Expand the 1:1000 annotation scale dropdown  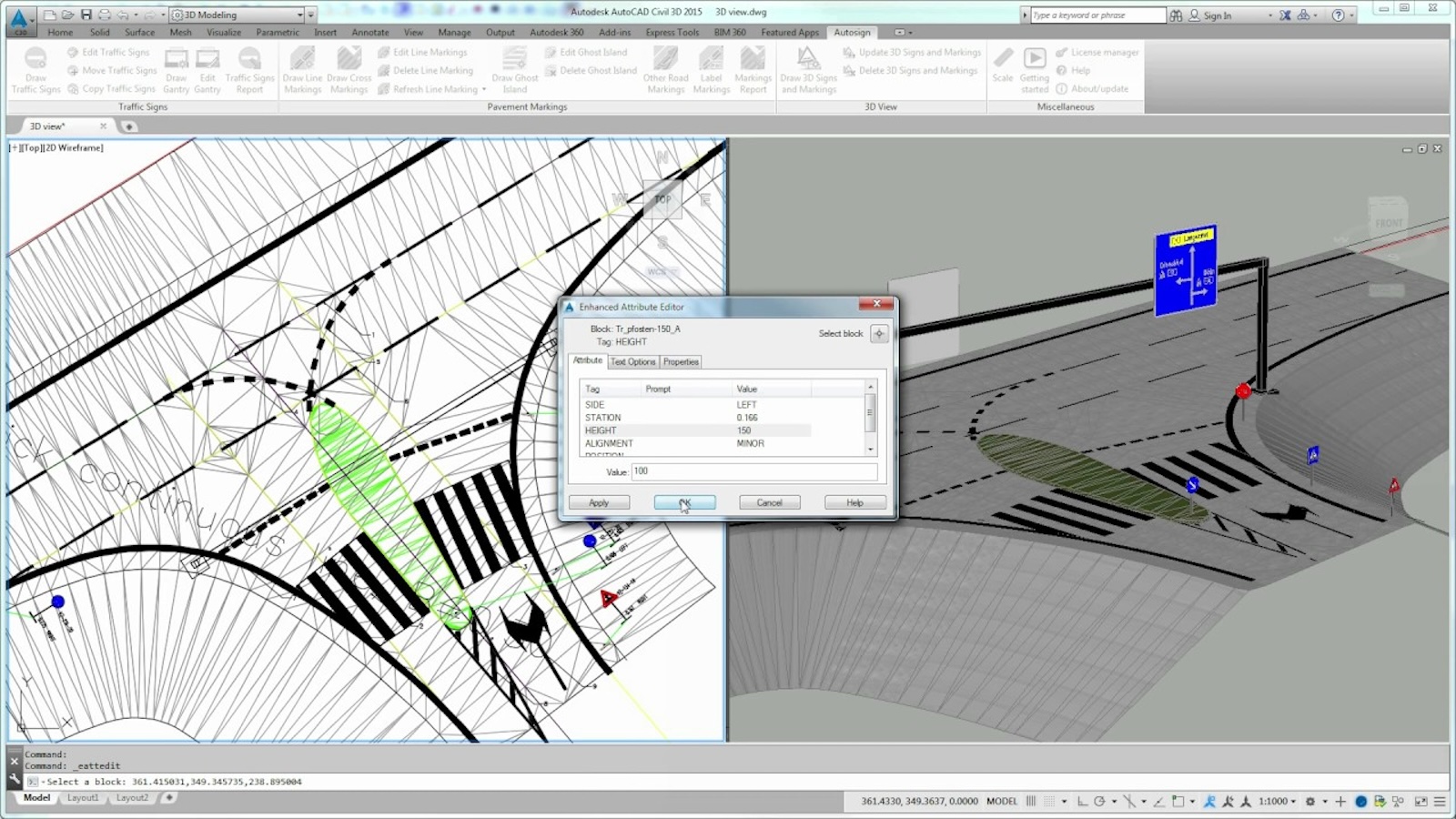point(1277,802)
